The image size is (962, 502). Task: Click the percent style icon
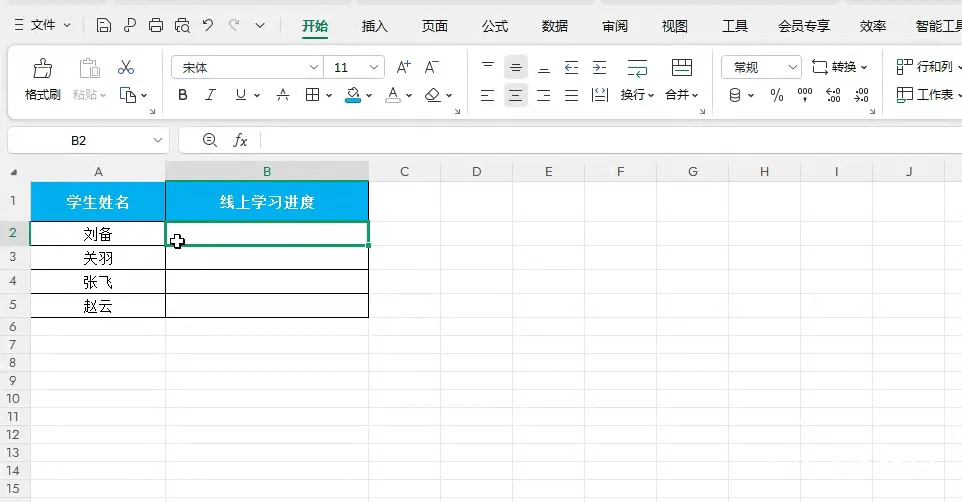777,95
